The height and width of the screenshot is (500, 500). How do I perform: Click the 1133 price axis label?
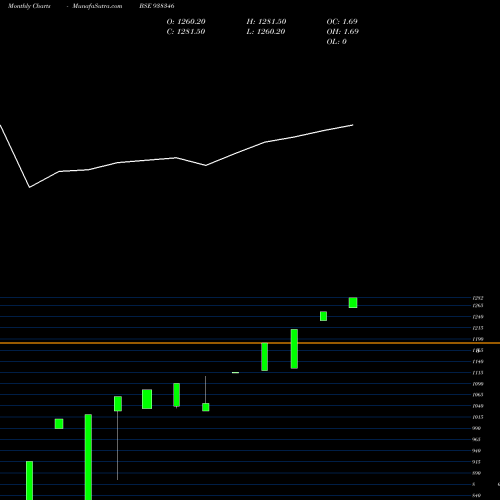[478, 373]
